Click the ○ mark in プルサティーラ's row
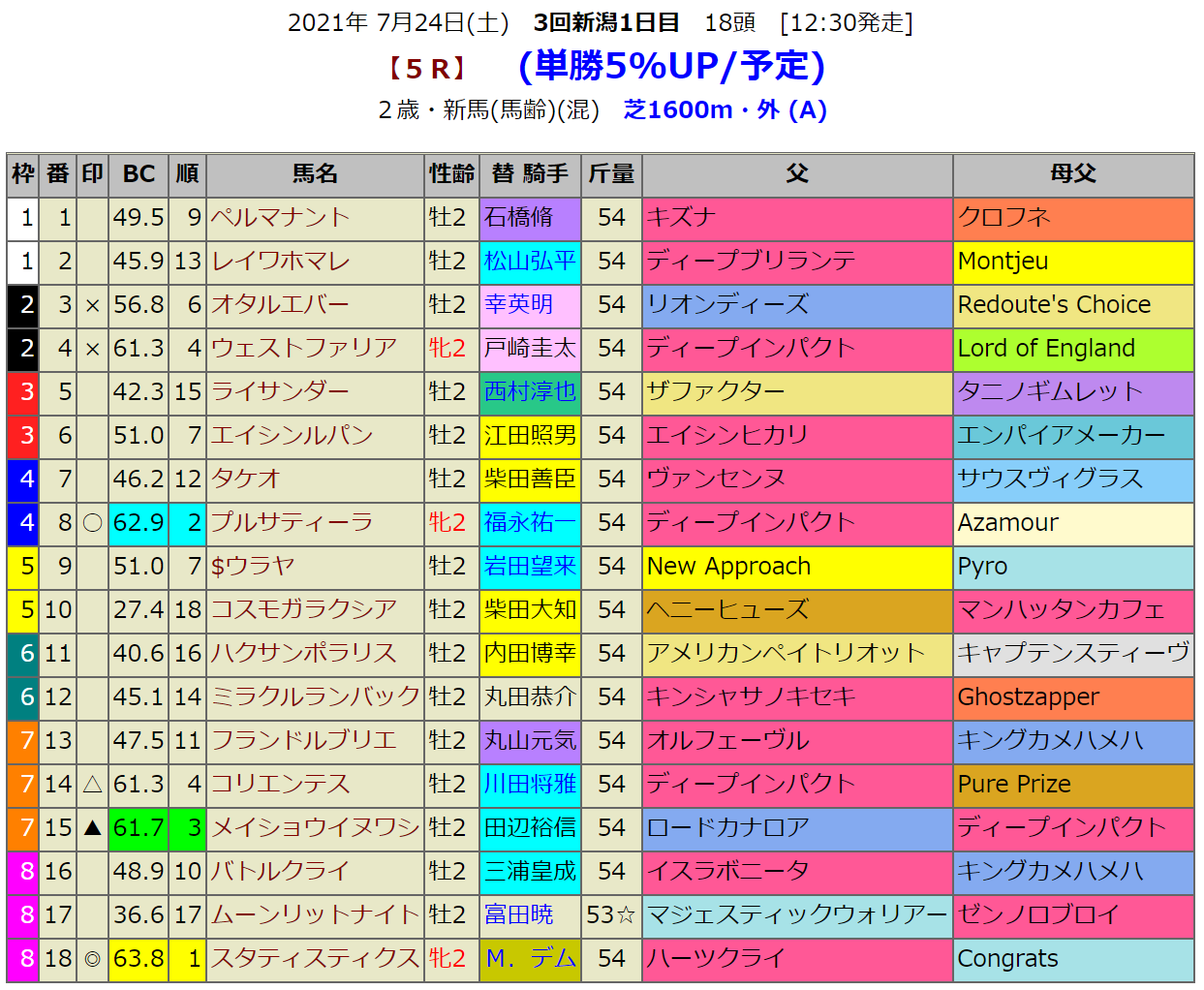The width and height of the screenshot is (1204, 990). pos(92,523)
